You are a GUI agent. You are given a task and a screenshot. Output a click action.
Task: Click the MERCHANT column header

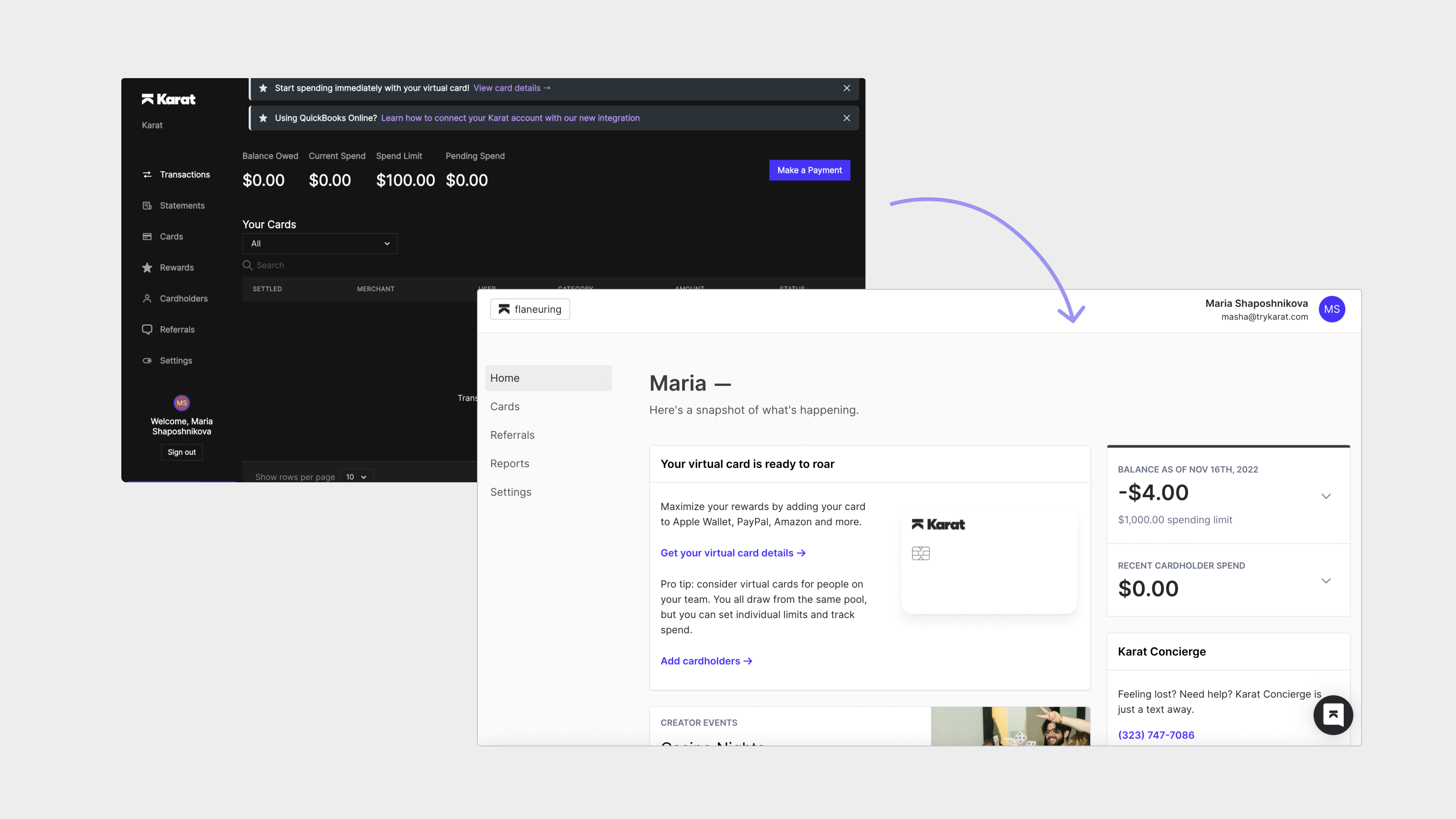(x=375, y=289)
